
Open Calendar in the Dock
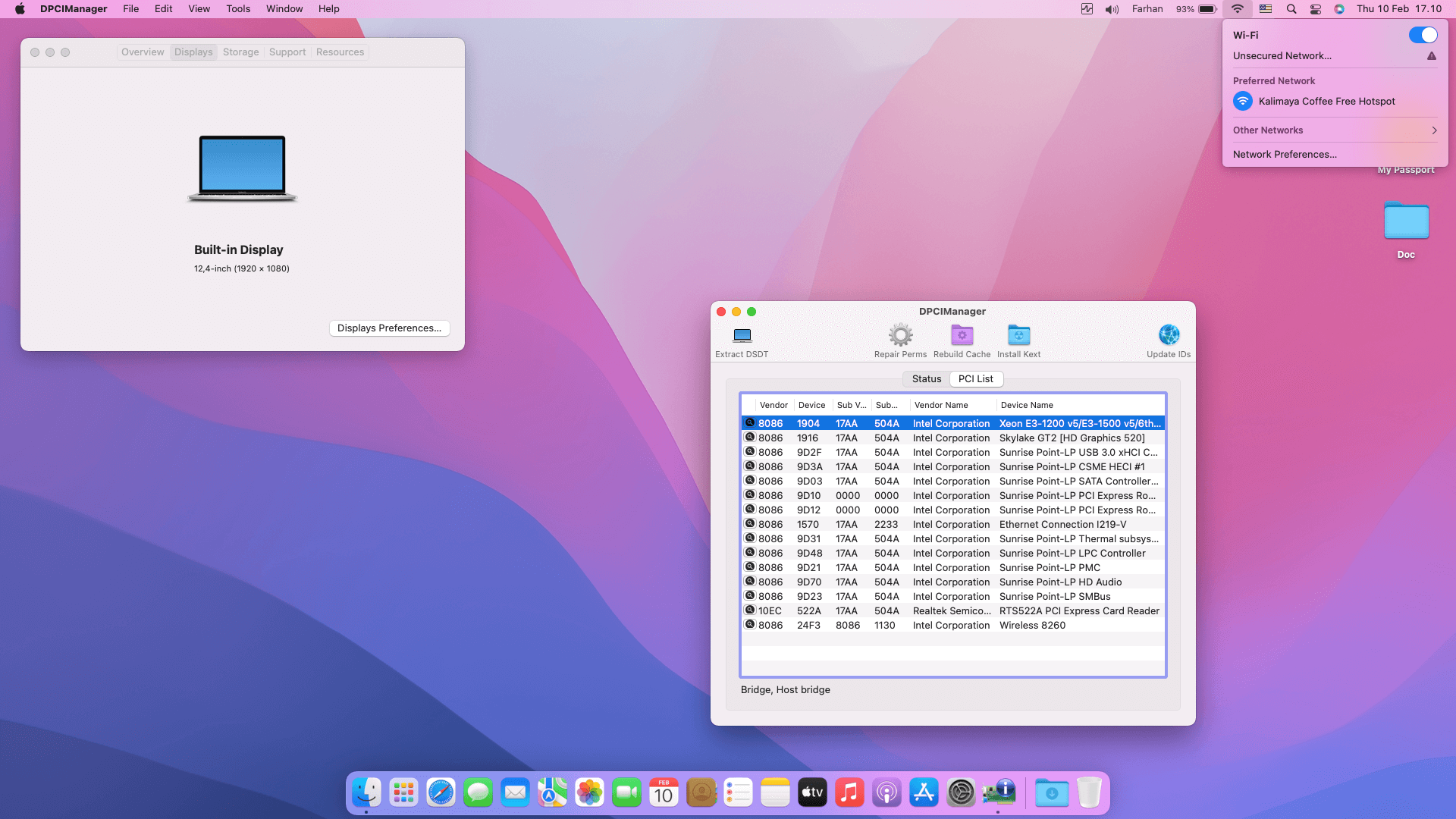point(664,792)
